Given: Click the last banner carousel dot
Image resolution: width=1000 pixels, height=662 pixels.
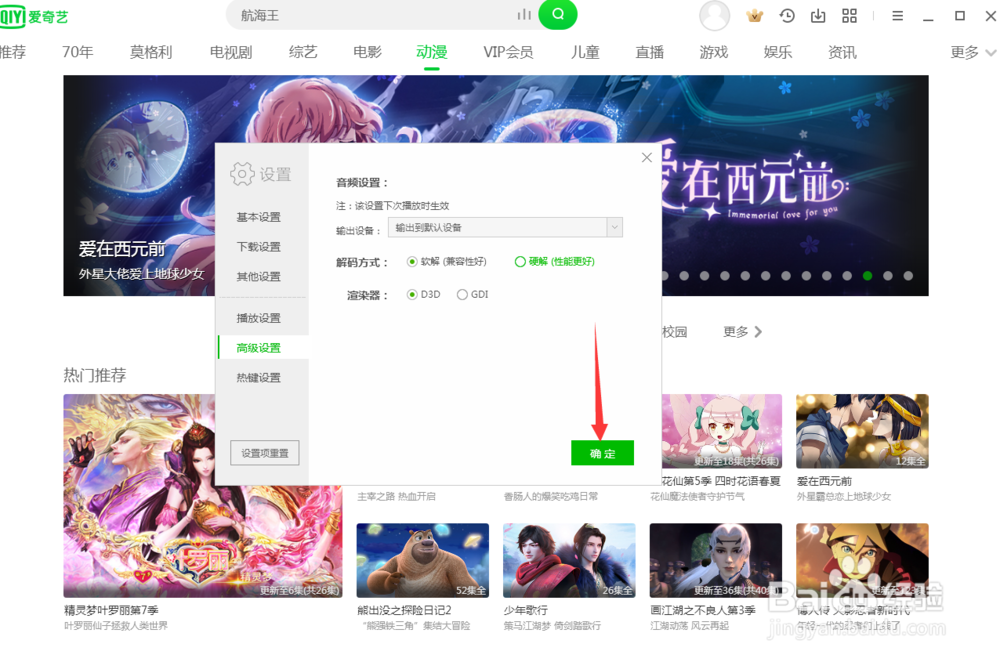Looking at the screenshot, I should point(908,276).
